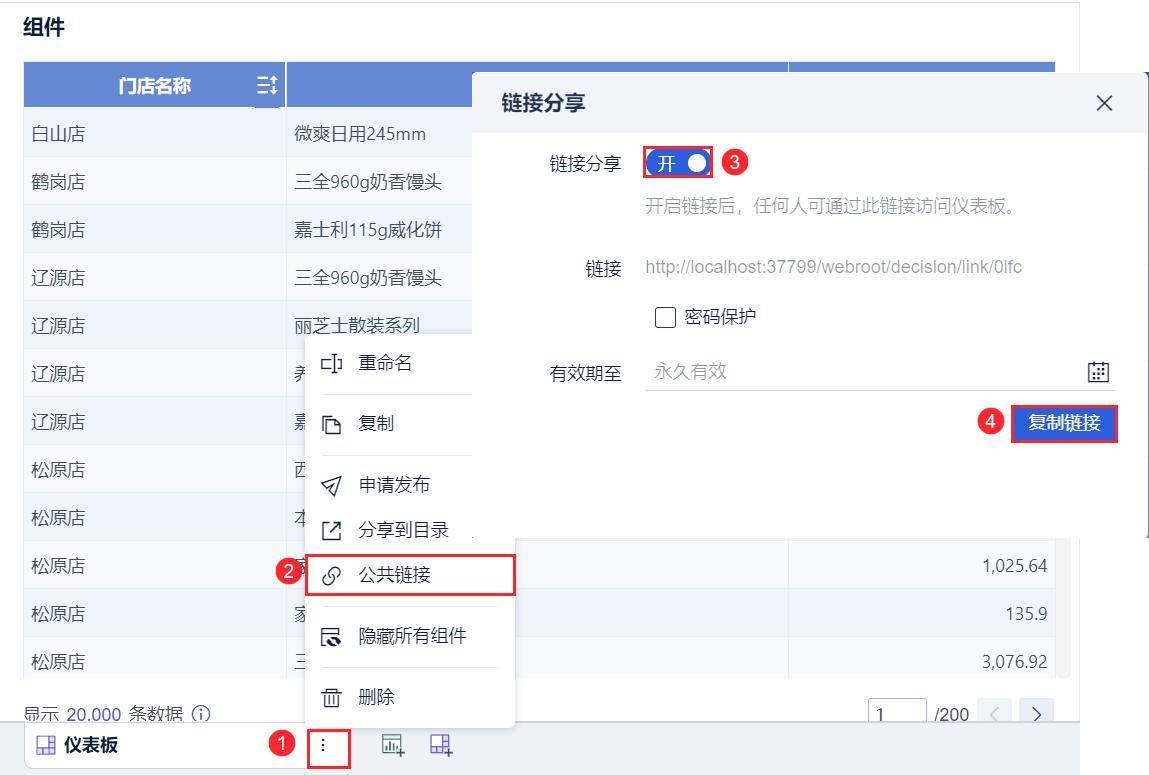Click the 门店名称 column header
Screen dimensions: 1149x775
pyautogui.click(x=155, y=86)
